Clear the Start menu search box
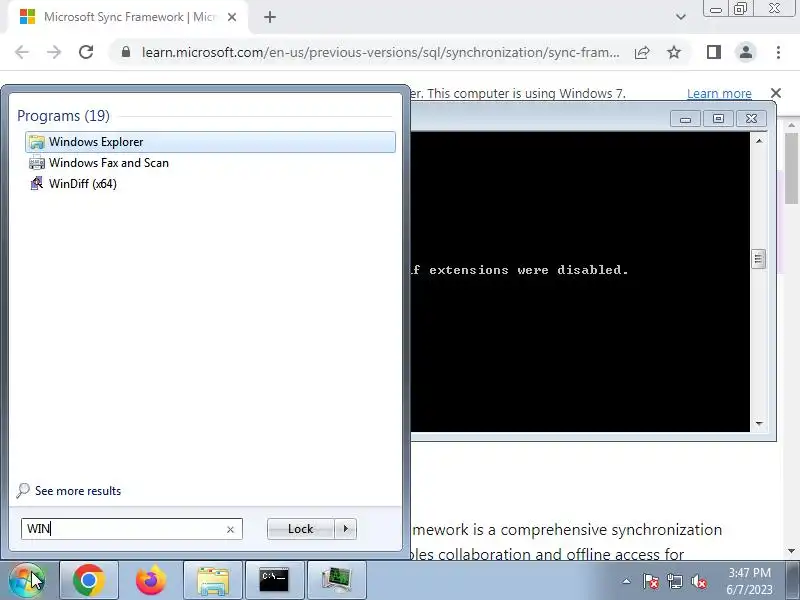Image resolution: width=800 pixels, height=600 pixels. pyautogui.click(x=230, y=530)
